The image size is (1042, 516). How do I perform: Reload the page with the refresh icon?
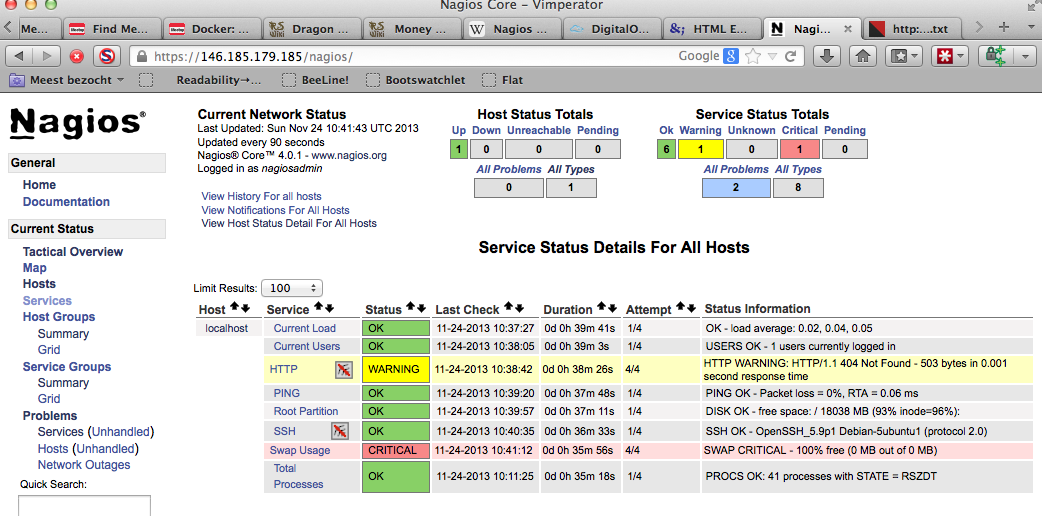791,57
